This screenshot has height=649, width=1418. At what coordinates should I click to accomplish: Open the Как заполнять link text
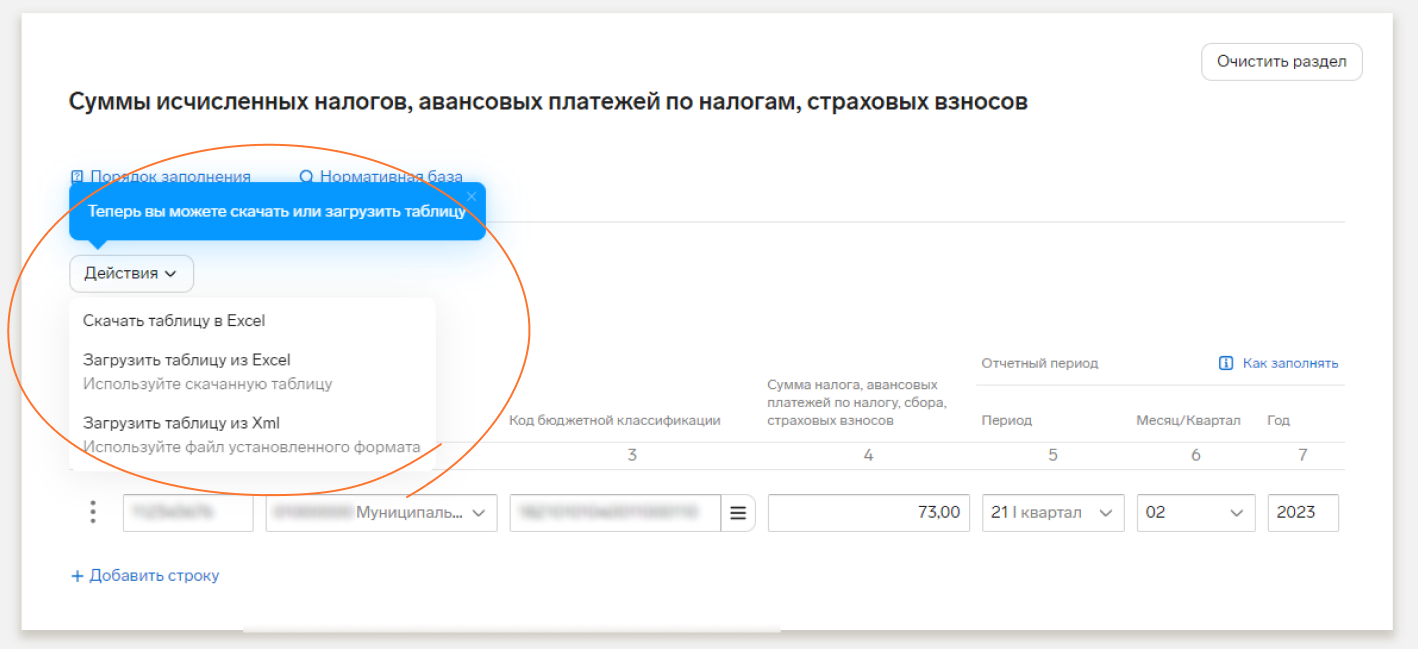[x=1290, y=363]
